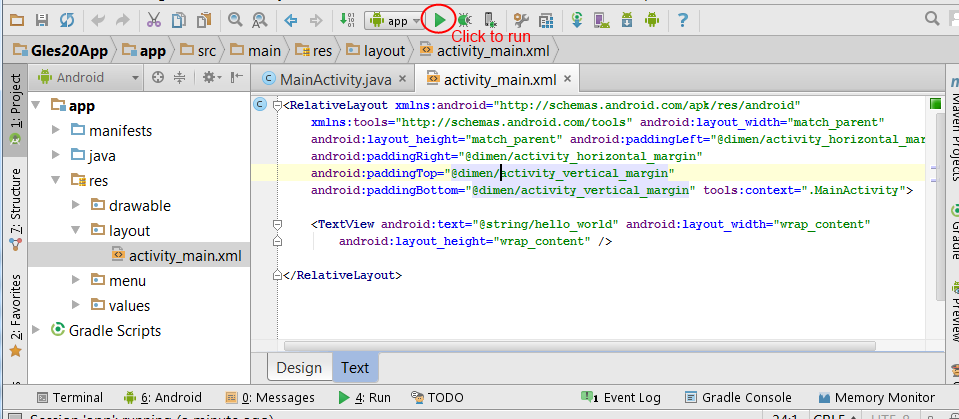The height and width of the screenshot is (419, 959).
Task: Click the Debug app bug icon
Action: (x=466, y=19)
